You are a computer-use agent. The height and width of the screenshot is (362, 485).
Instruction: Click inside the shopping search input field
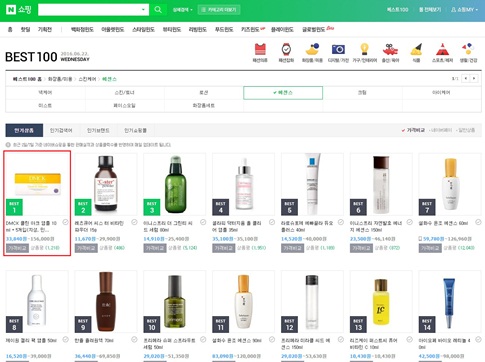(89, 10)
